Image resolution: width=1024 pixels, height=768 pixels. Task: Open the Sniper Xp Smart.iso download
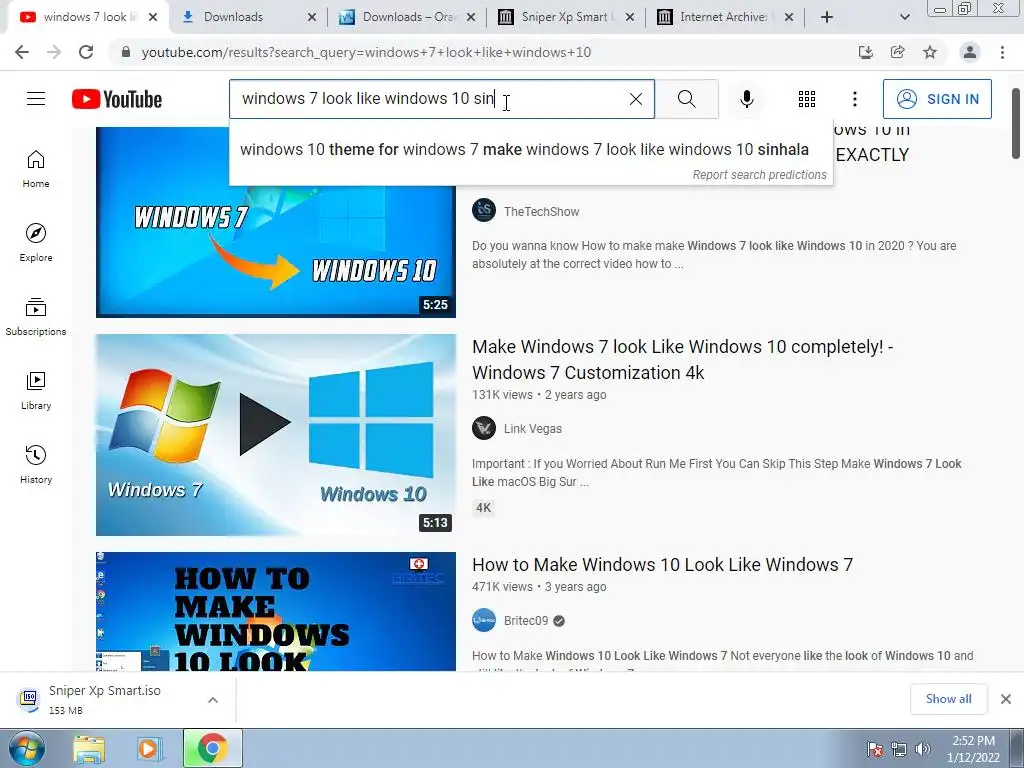click(104, 699)
